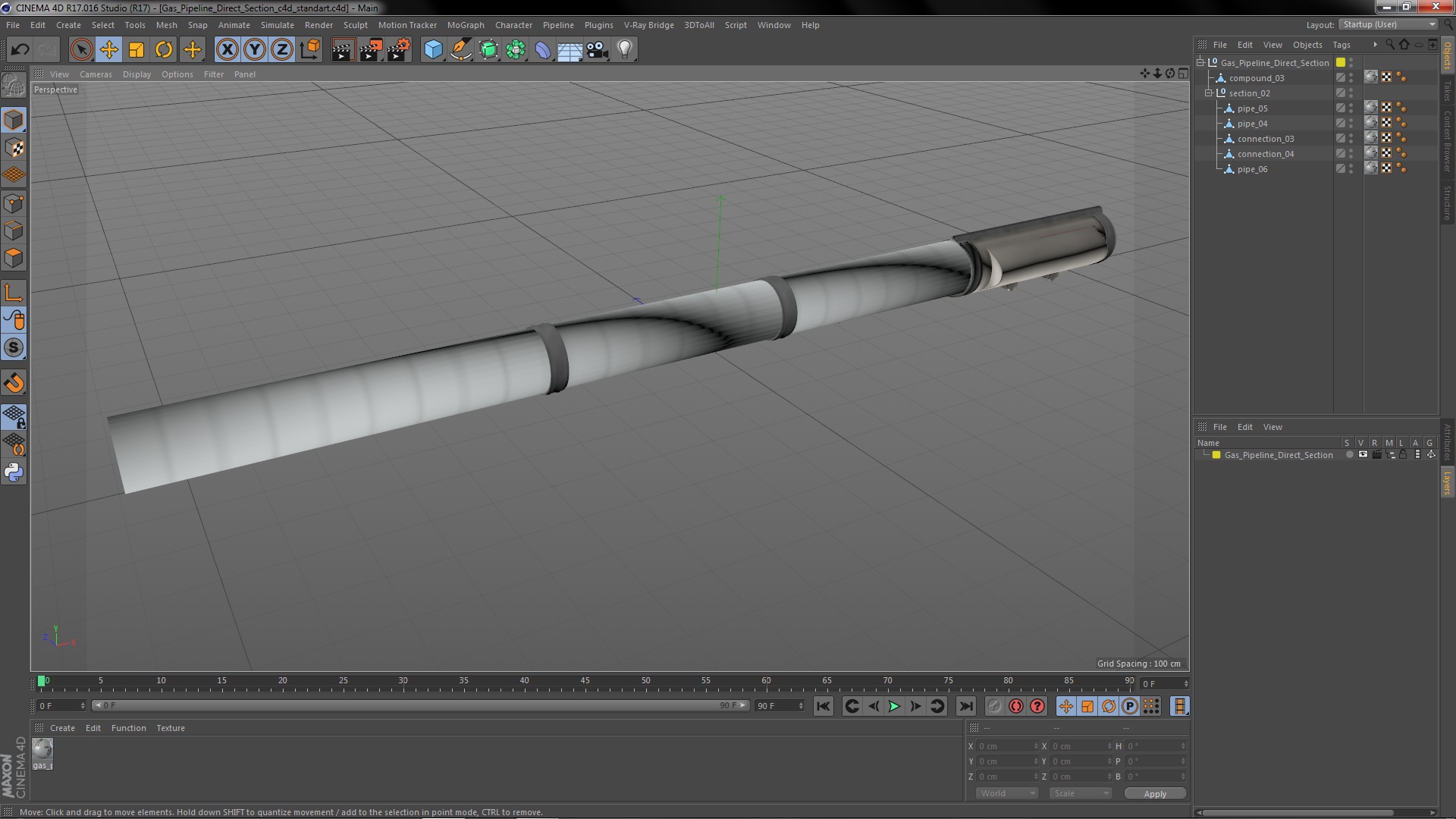This screenshot has width=1456, height=819.
Task: Open the Layout Startup dropdown
Action: [1389, 24]
